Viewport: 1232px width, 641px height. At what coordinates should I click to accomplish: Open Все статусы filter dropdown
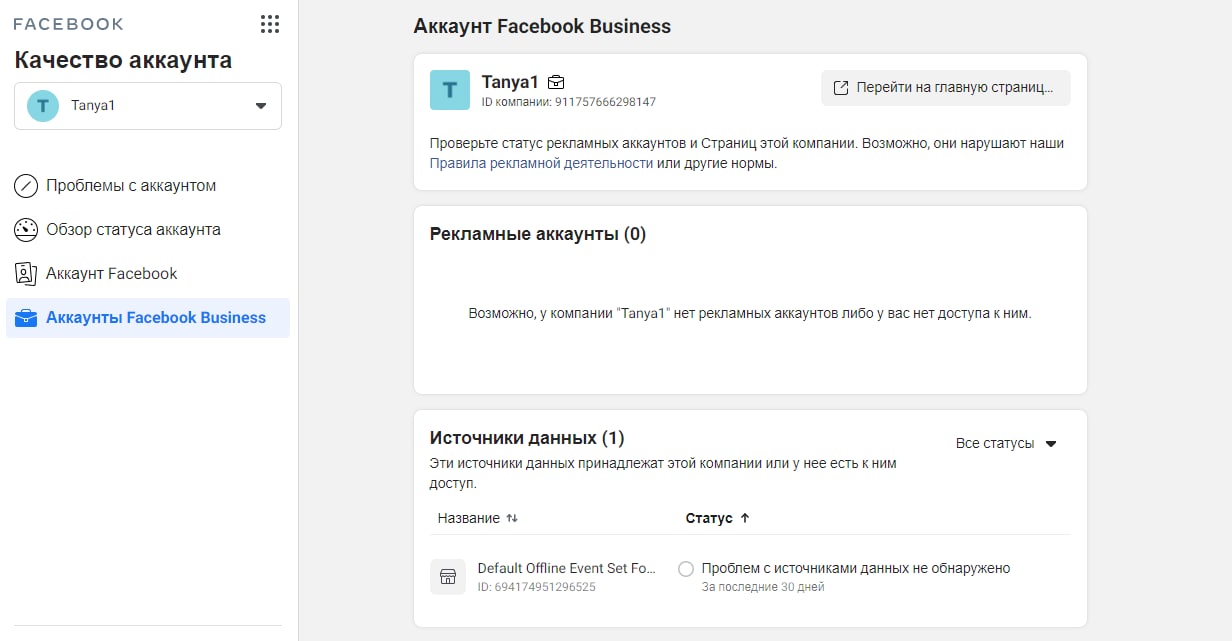[1006, 444]
